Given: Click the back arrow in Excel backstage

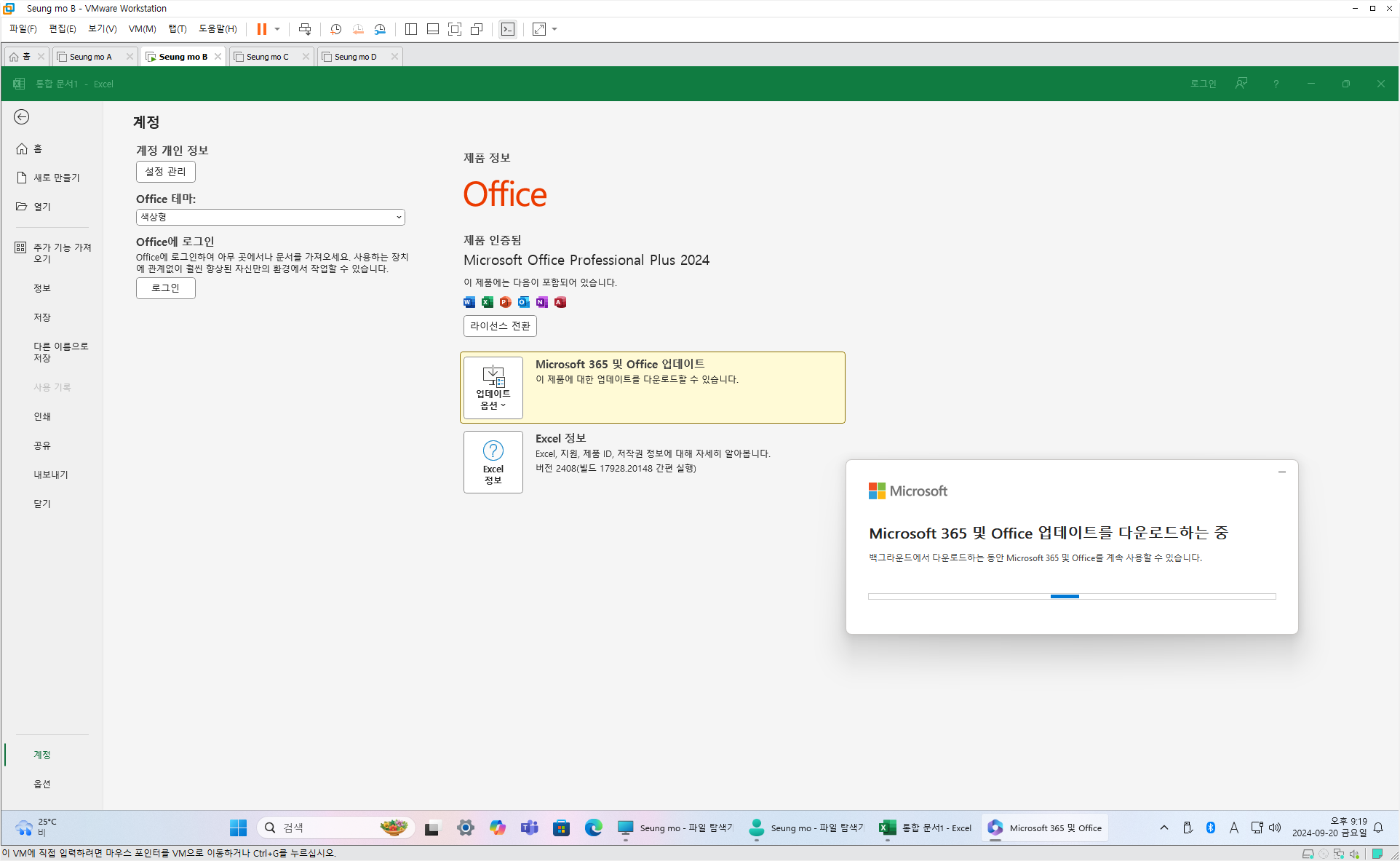Looking at the screenshot, I should pos(22,117).
